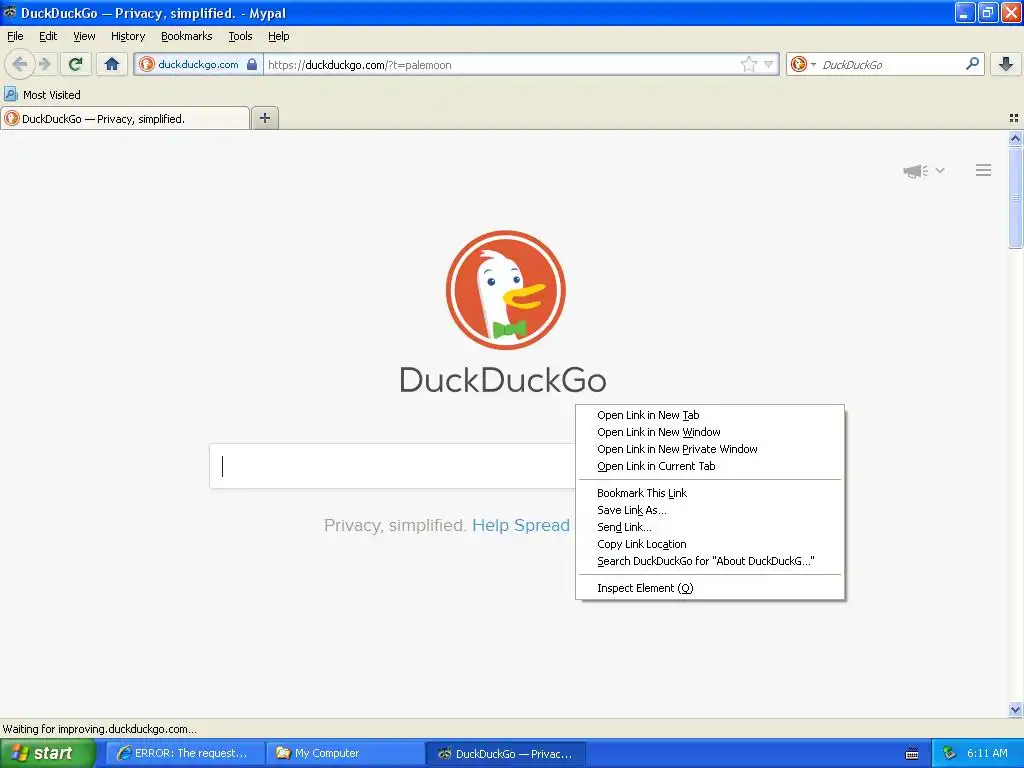This screenshot has width=1024, height=768.
Task: Bookmark page with the star icon
Action: (748, 64)
